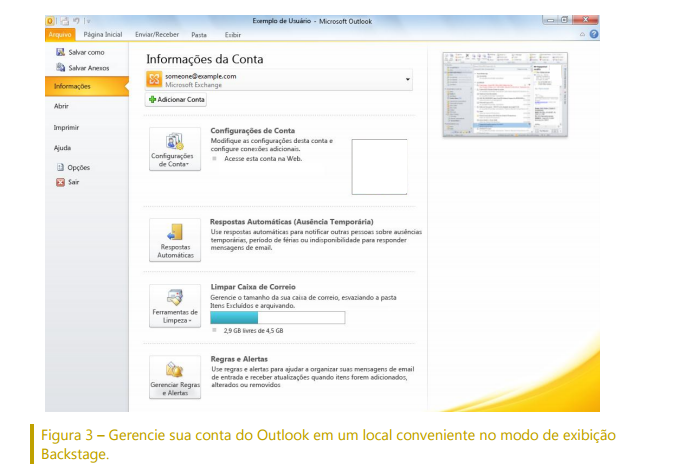Click the Respostas Automáticas icon button
The image size is (687, 466).
point(175,240)
